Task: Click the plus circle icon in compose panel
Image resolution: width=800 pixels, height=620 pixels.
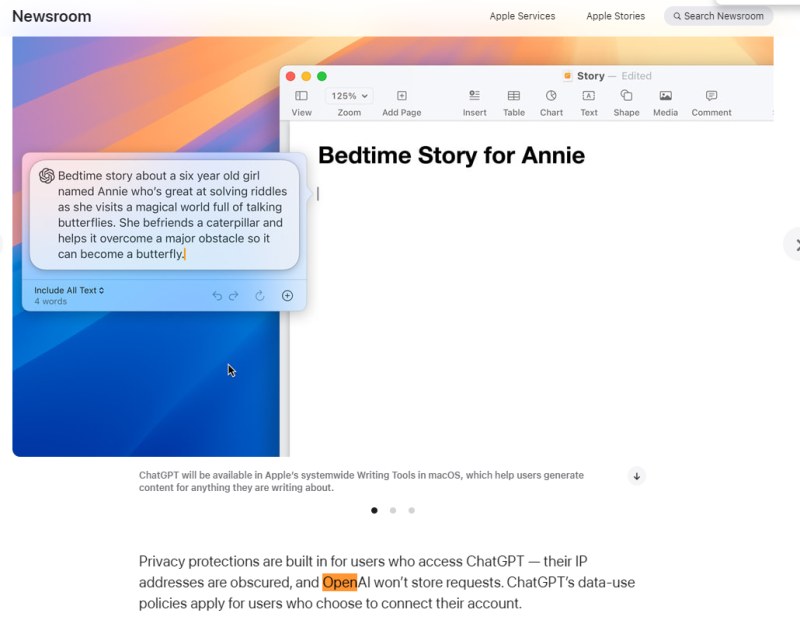Action: click(287, 295)
